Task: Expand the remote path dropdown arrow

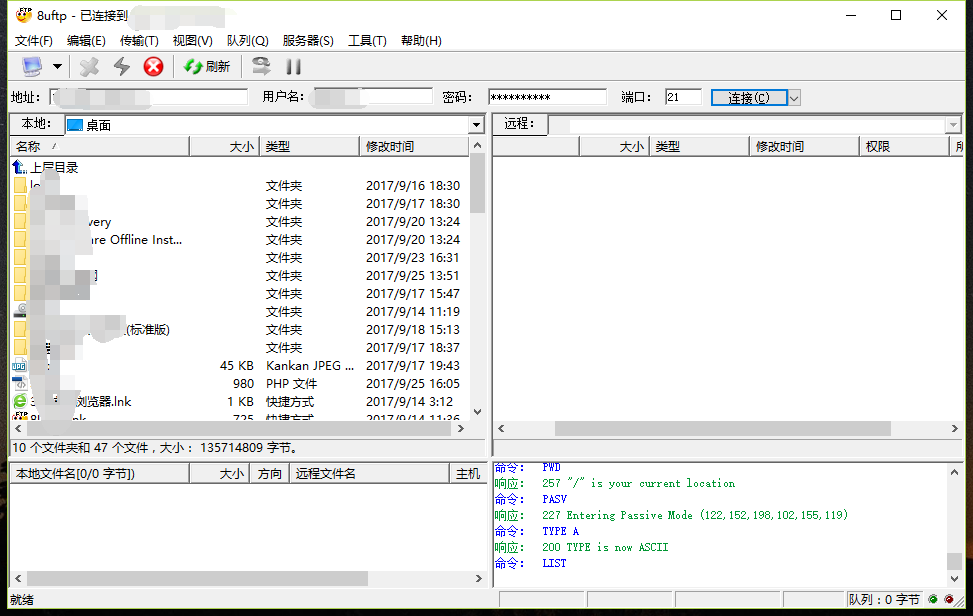Action: pyautogui.click(x=954, y=125)
